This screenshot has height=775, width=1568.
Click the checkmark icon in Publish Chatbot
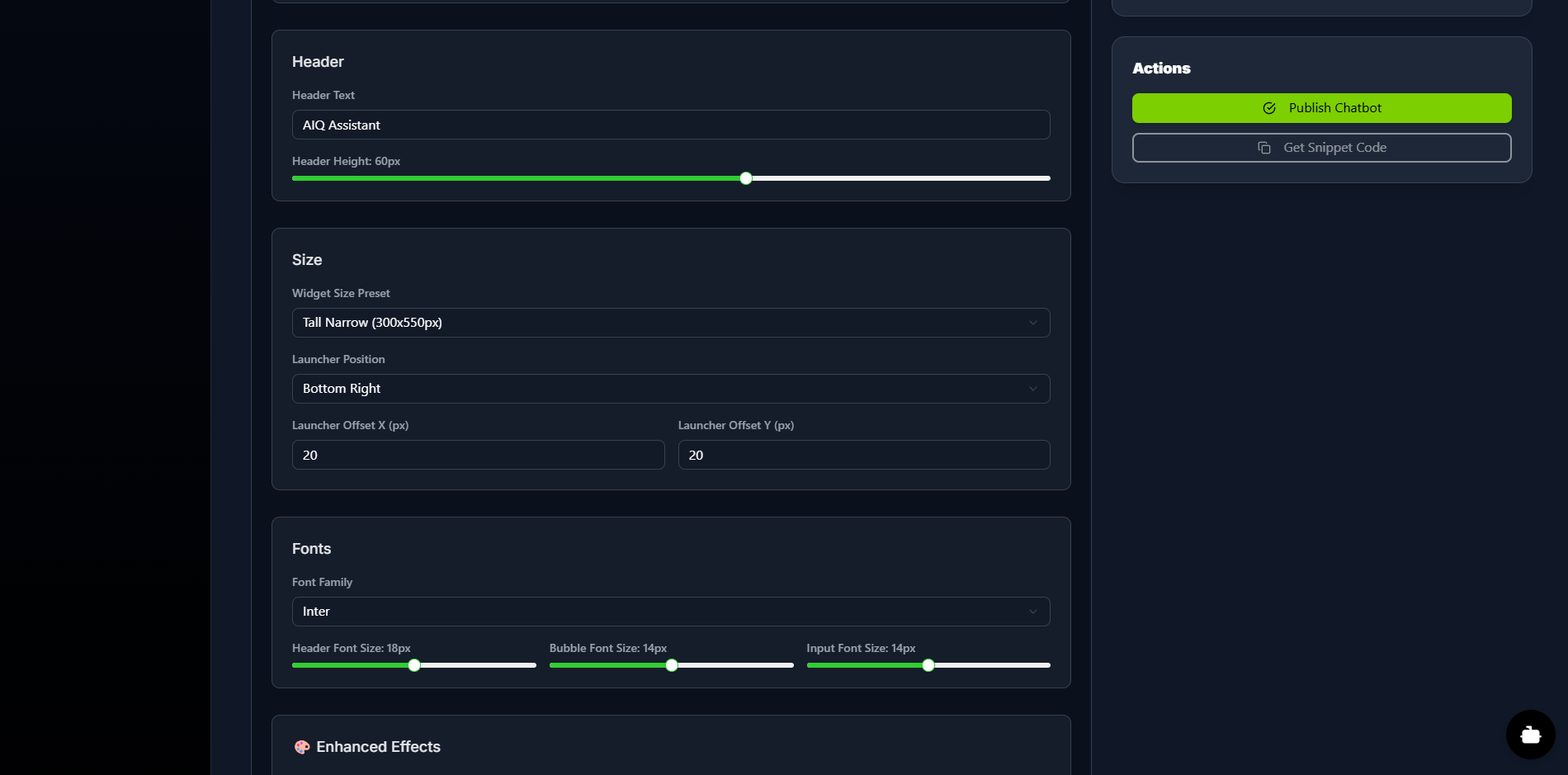(x=1269, y=108)
